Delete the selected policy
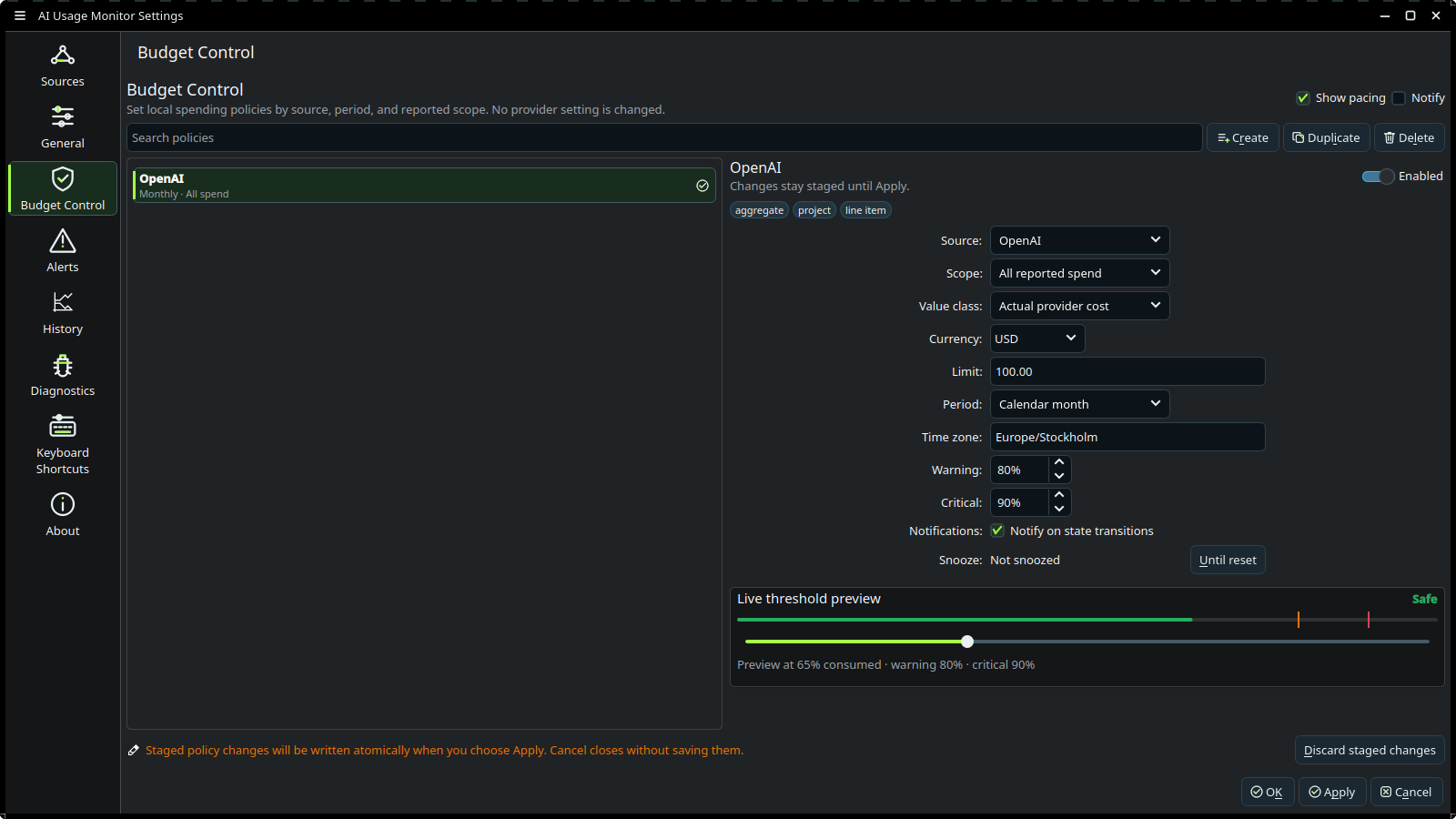Viewport: 1456px width, 819px height. coord(1409,137)
